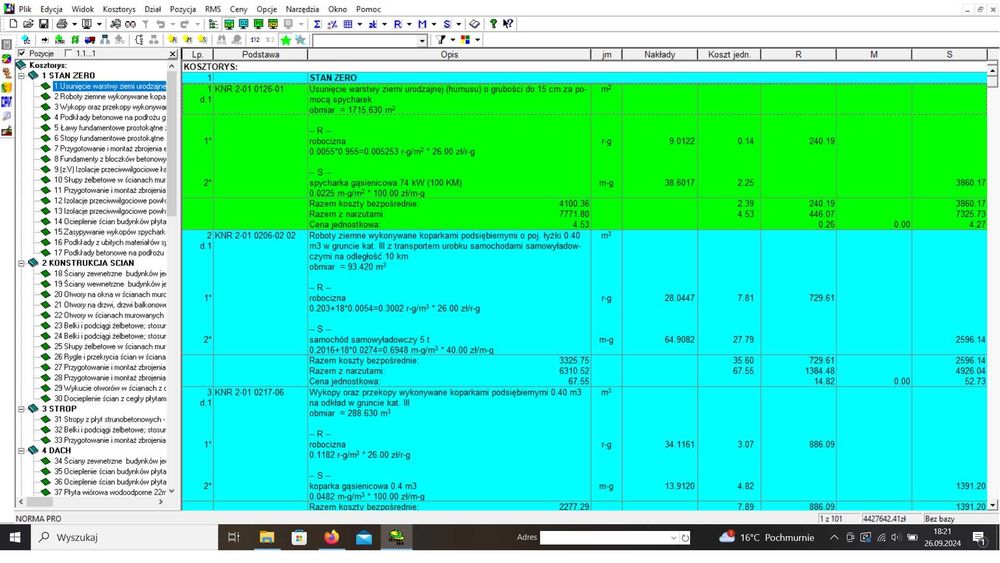Screen dimensions: 1000x563
Task: Enable the 1.1...1 numbering checkbox
Action: pyautogui.click(x=69, y=54)
